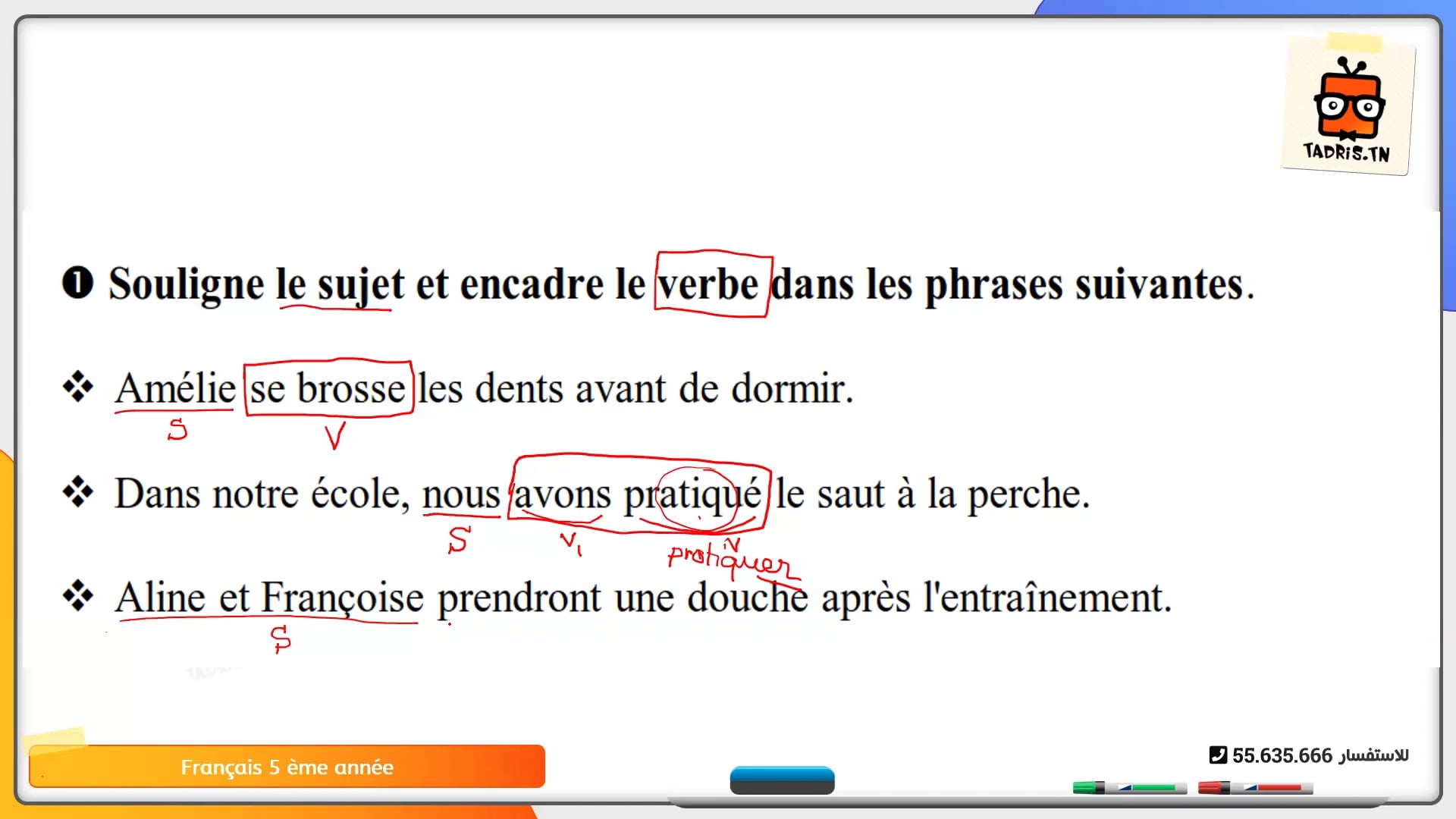Click the bullet before Dans notre école
This screenshot has height=819, width=1456.
click(x=77, y=492)
